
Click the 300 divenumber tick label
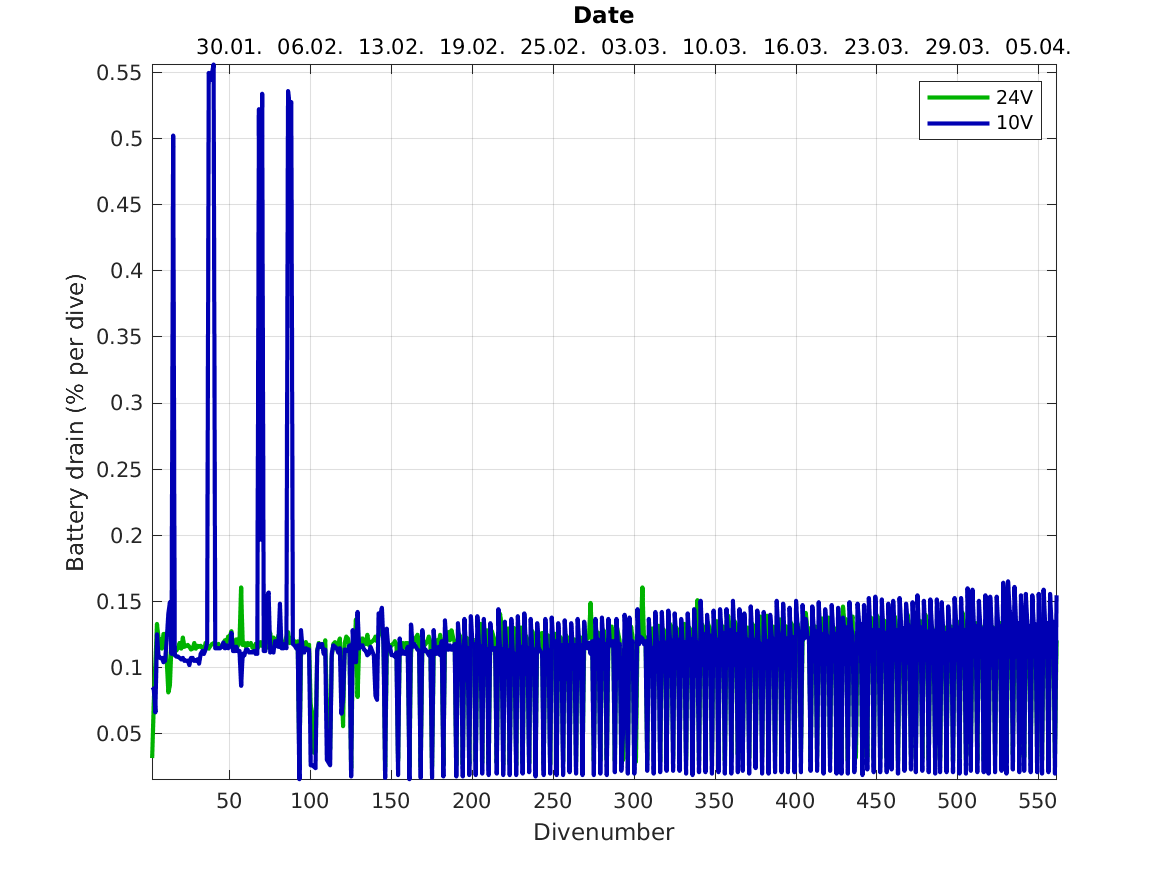[x=633, y=801]
